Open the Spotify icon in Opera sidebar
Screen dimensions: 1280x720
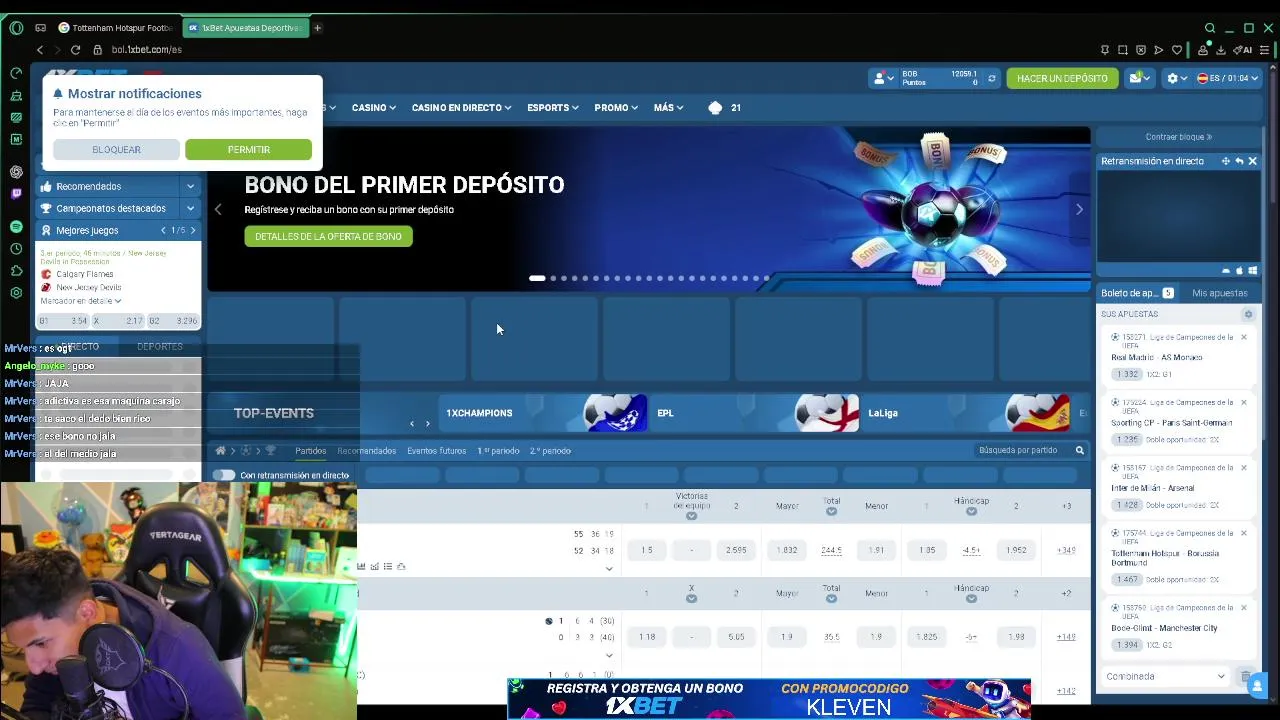[16, 227]
